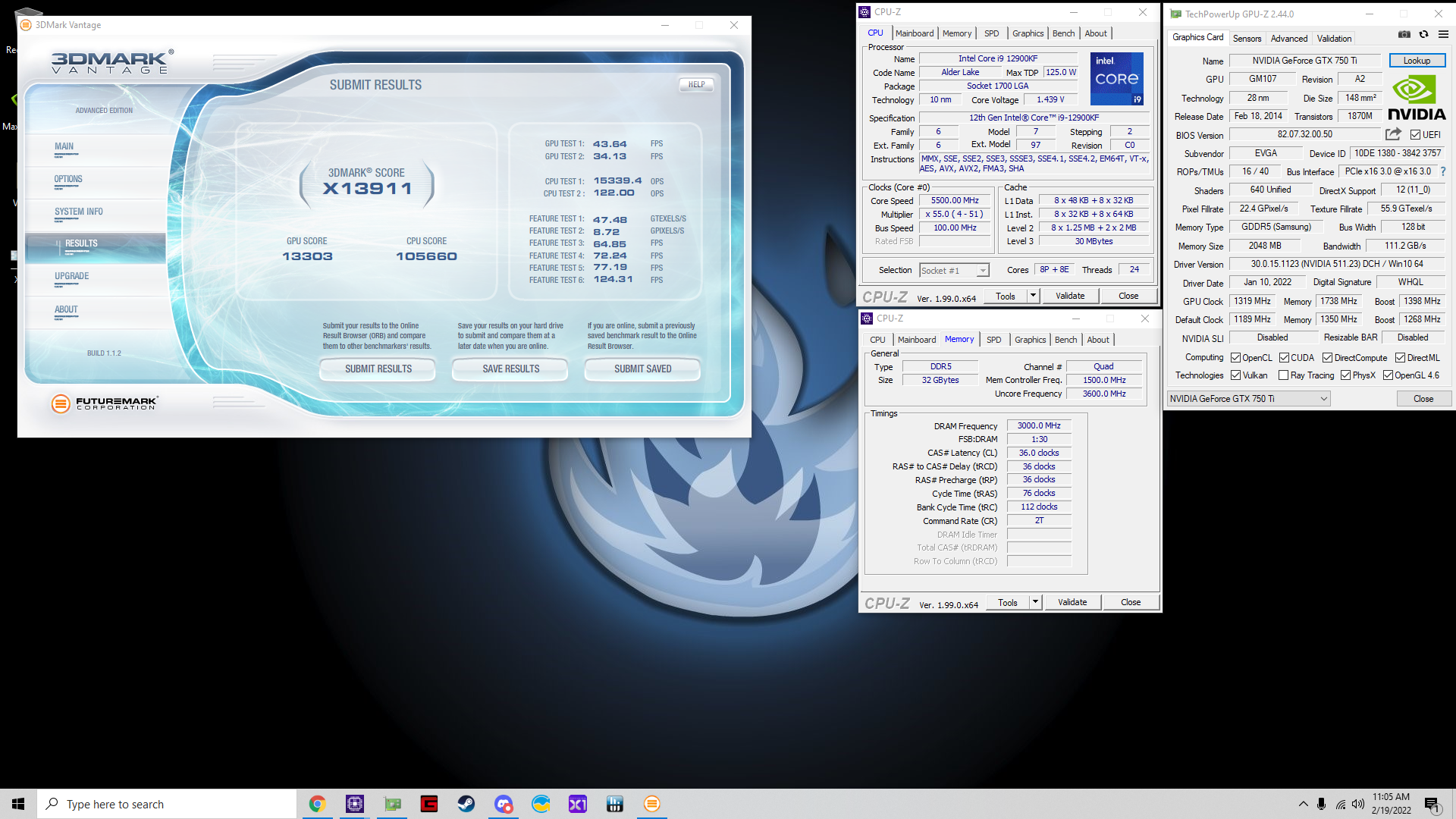1456x819 pixels.
Task: Open Discord from the taskbar
Action: pos(504,804)
